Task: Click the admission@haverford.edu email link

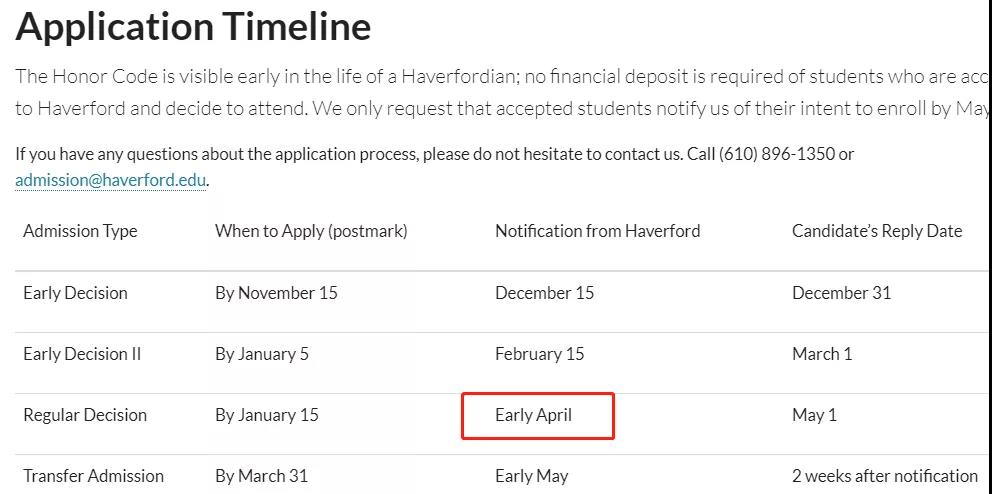Action: [111, 181]
